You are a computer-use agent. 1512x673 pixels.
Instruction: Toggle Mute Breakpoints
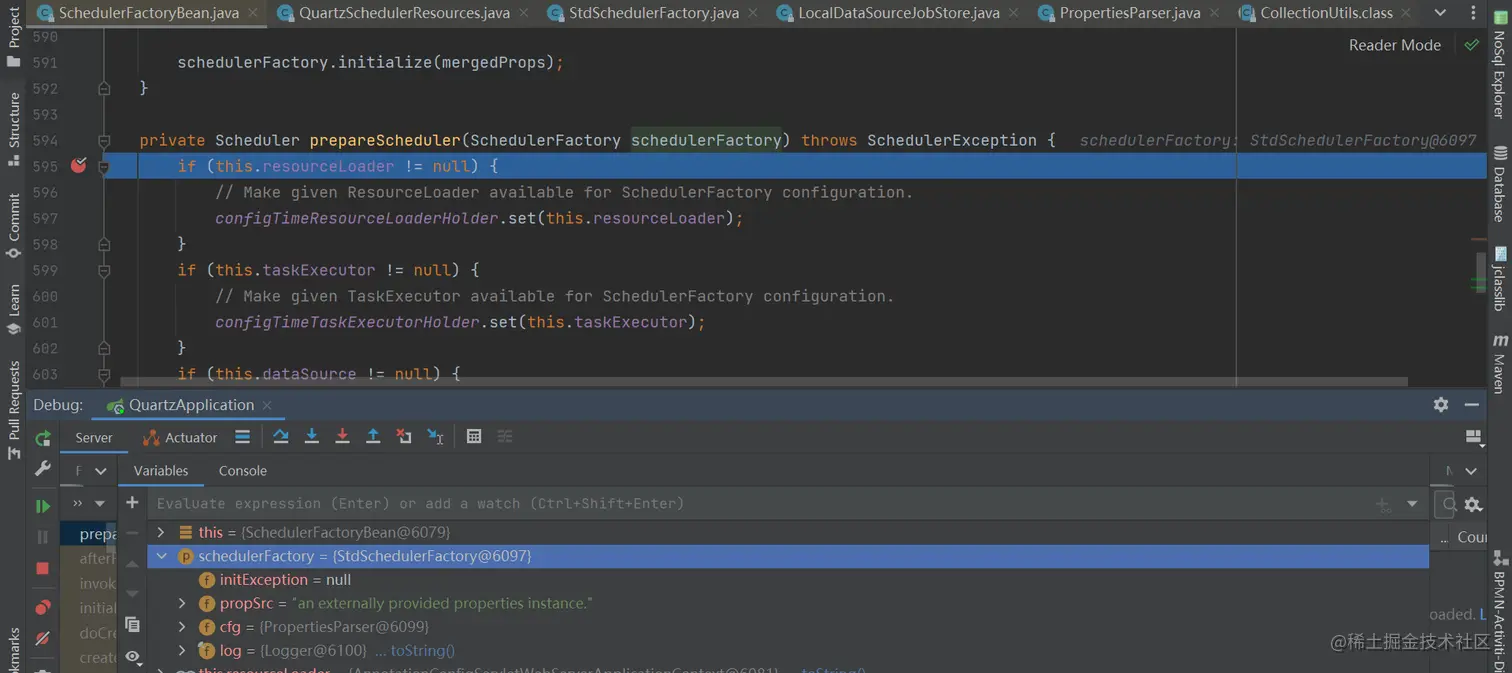[43, 638]
